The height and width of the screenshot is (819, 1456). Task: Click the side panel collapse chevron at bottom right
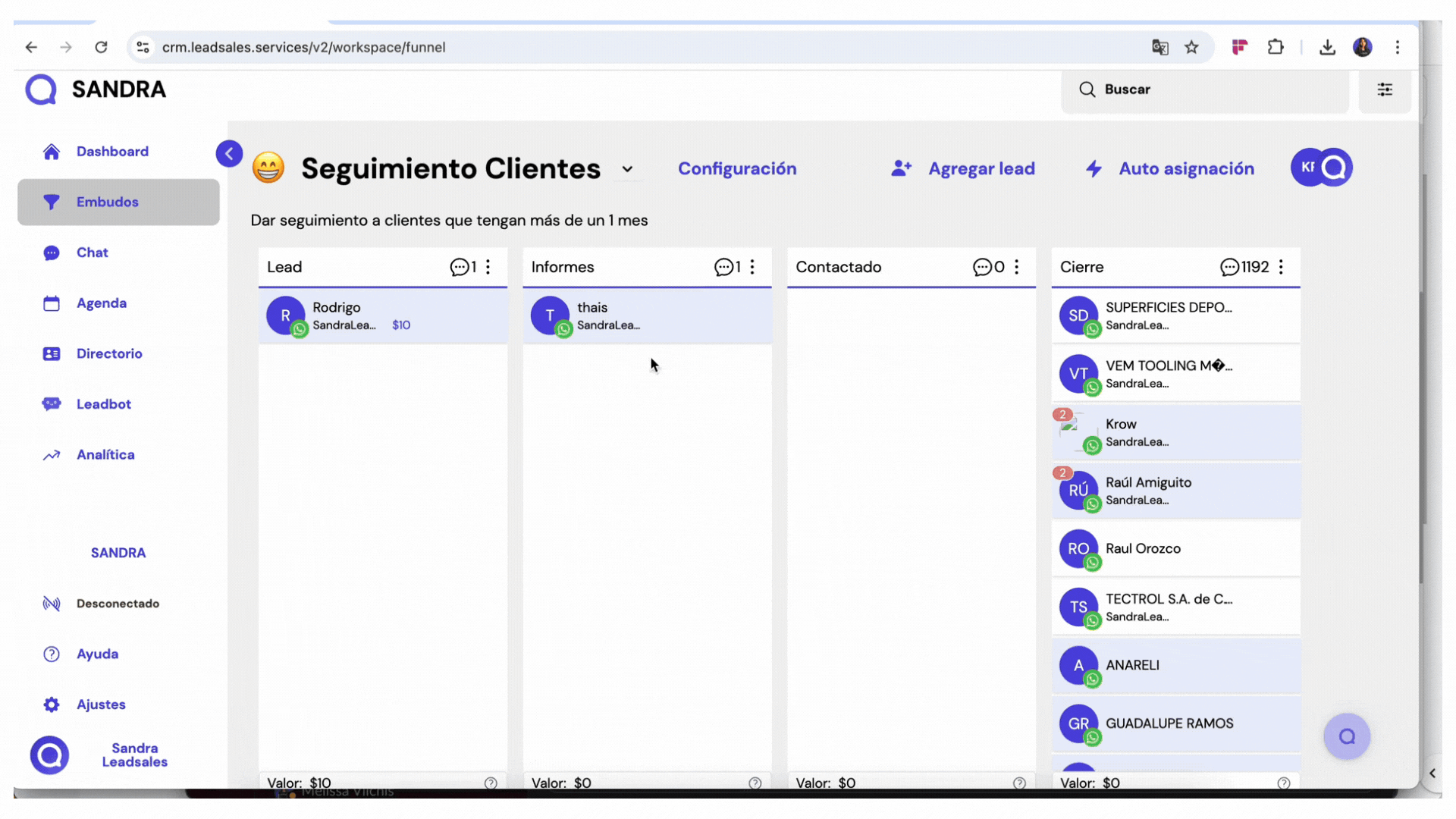tap(1432, 773)
